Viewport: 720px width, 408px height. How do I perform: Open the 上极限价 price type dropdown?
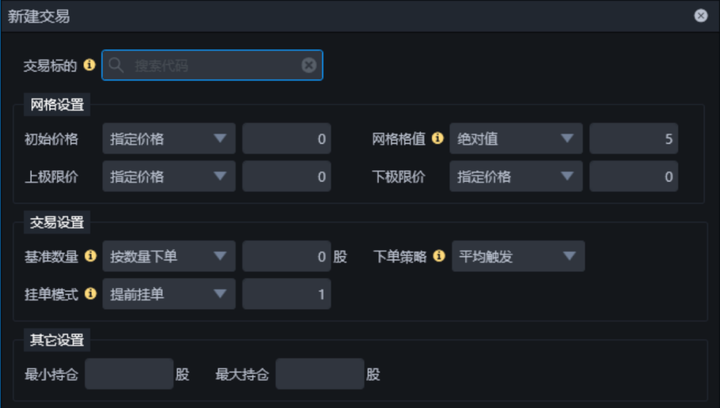pyautogui.click(x=169, y=176)
